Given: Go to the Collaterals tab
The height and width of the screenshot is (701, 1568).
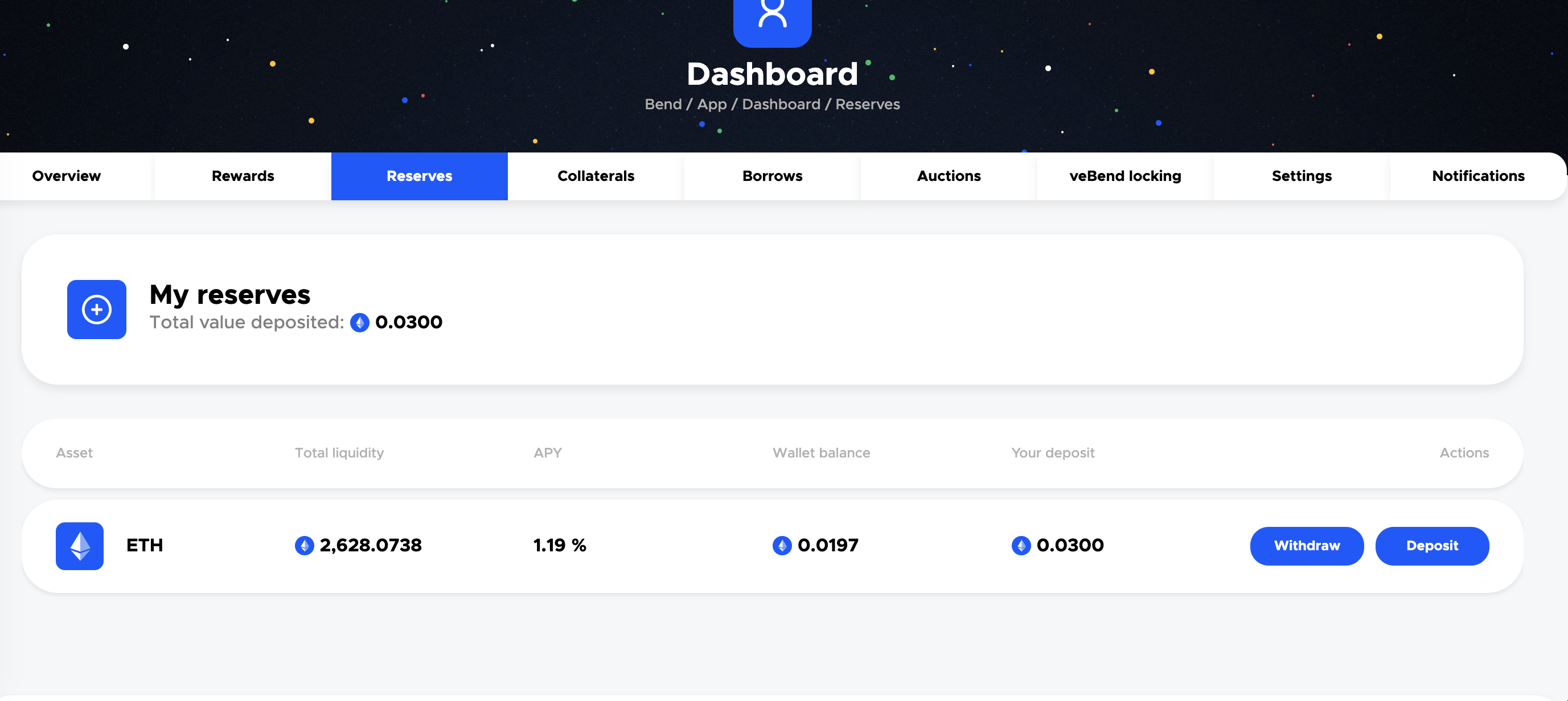Looking at the screenshot, I should tap(596, 176).
